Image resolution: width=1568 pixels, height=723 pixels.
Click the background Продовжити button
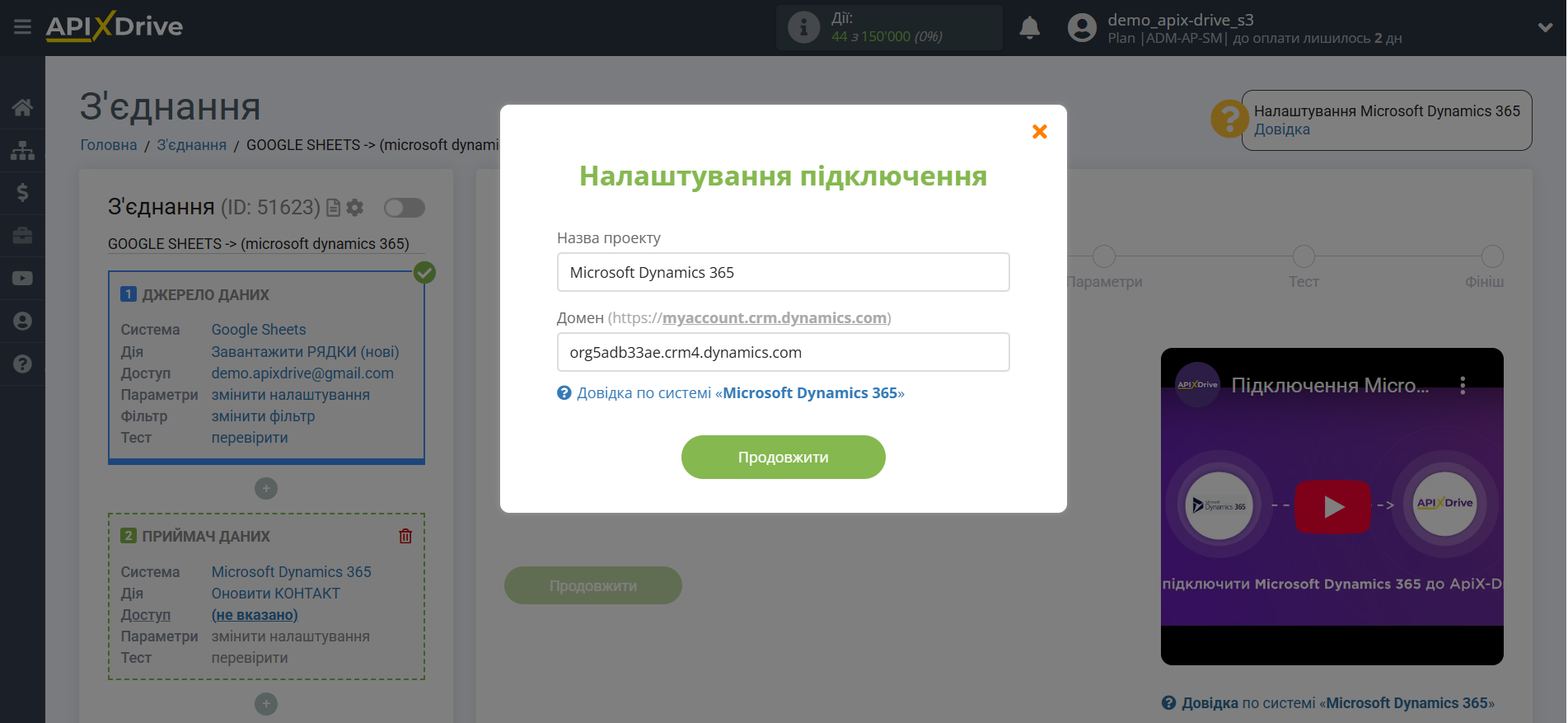593,585
